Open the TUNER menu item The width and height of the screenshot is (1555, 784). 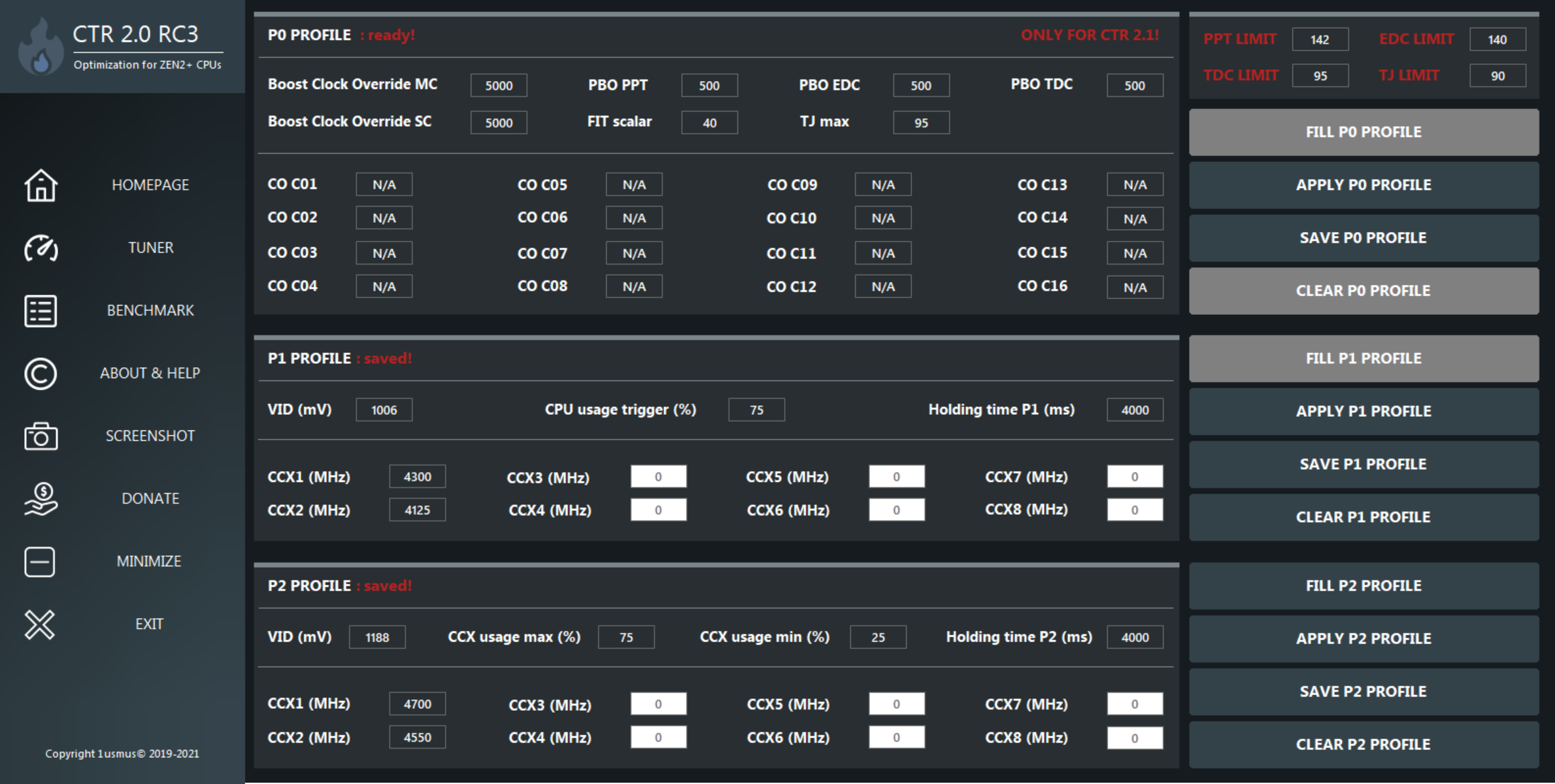150,248
